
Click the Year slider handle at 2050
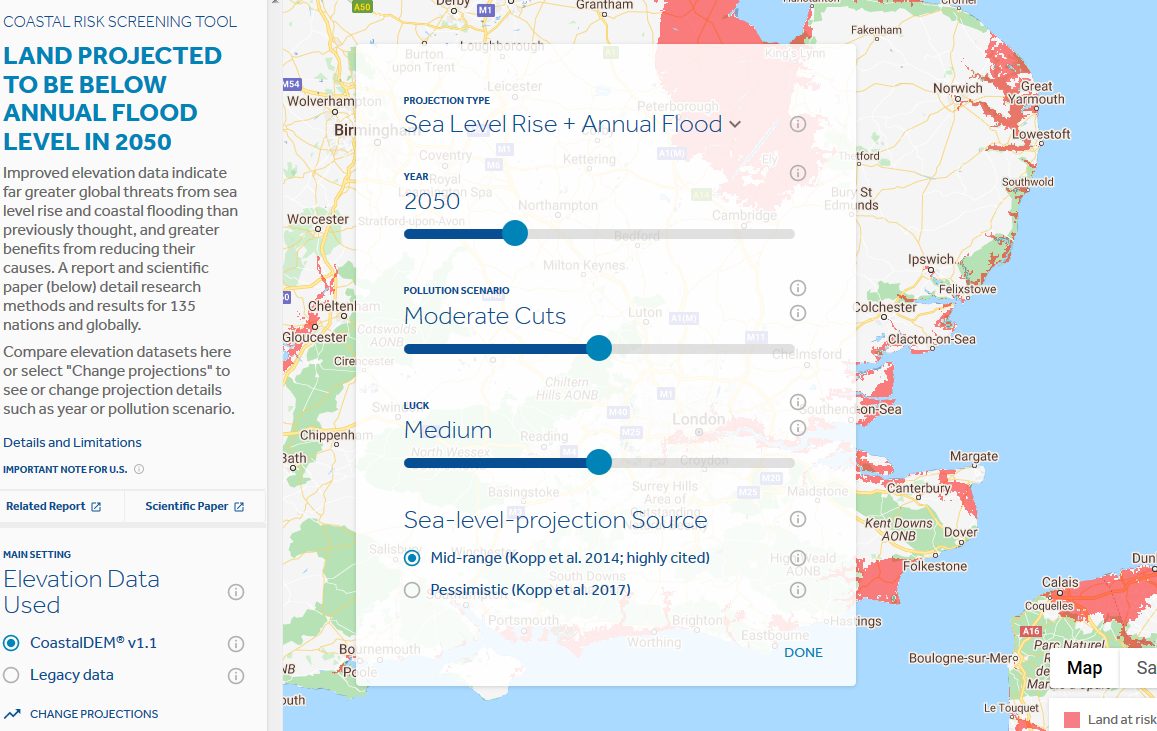coord(515,233)
